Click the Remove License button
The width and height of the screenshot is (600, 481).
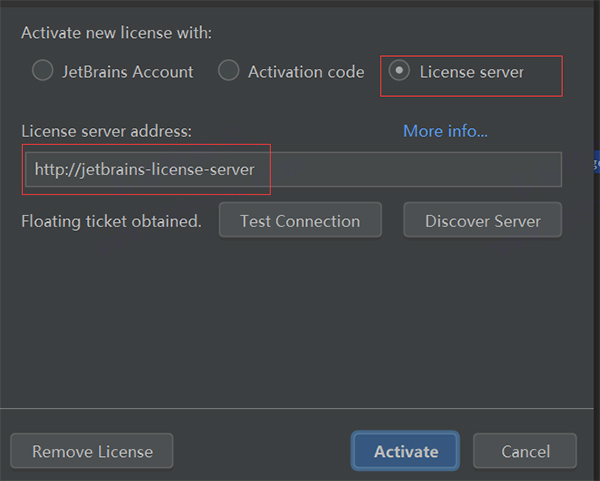[x=92, y=451]
